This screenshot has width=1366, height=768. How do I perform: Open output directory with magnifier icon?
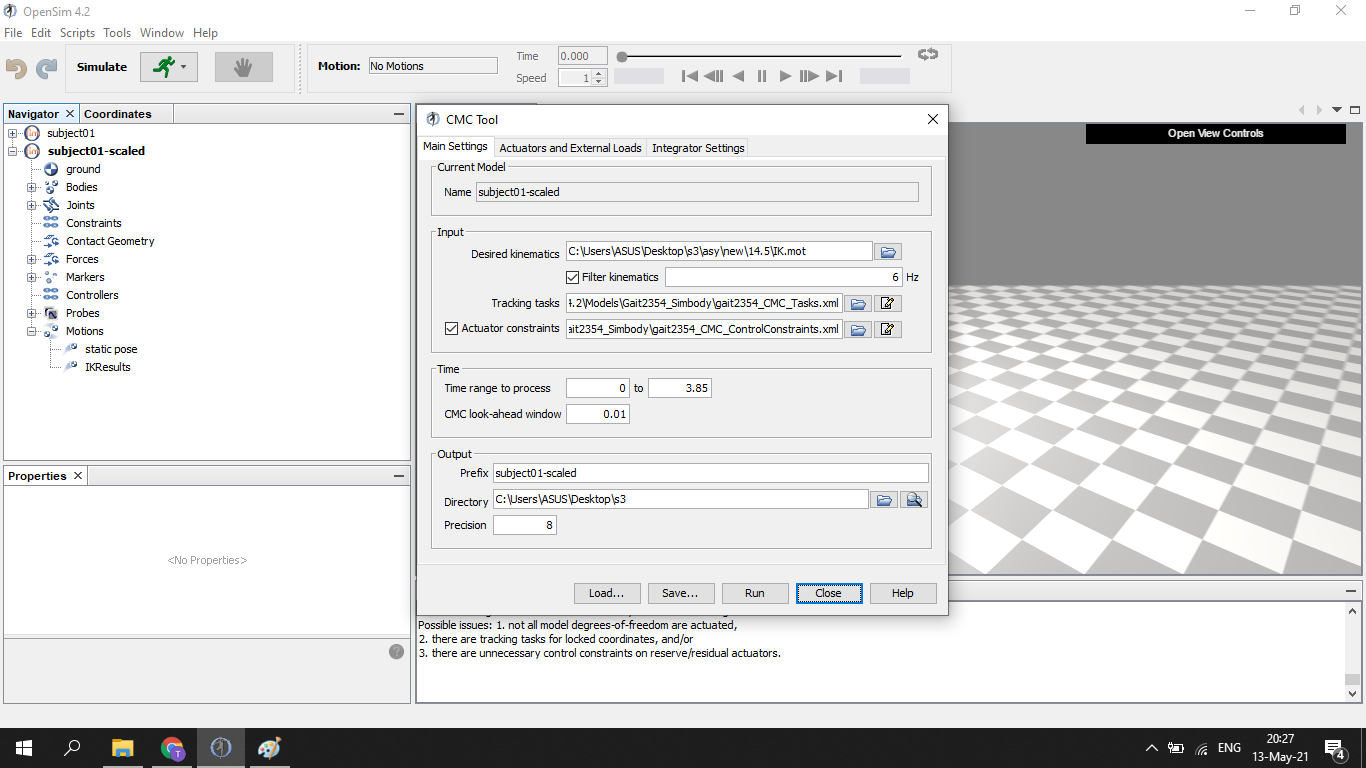click(914, 500)
